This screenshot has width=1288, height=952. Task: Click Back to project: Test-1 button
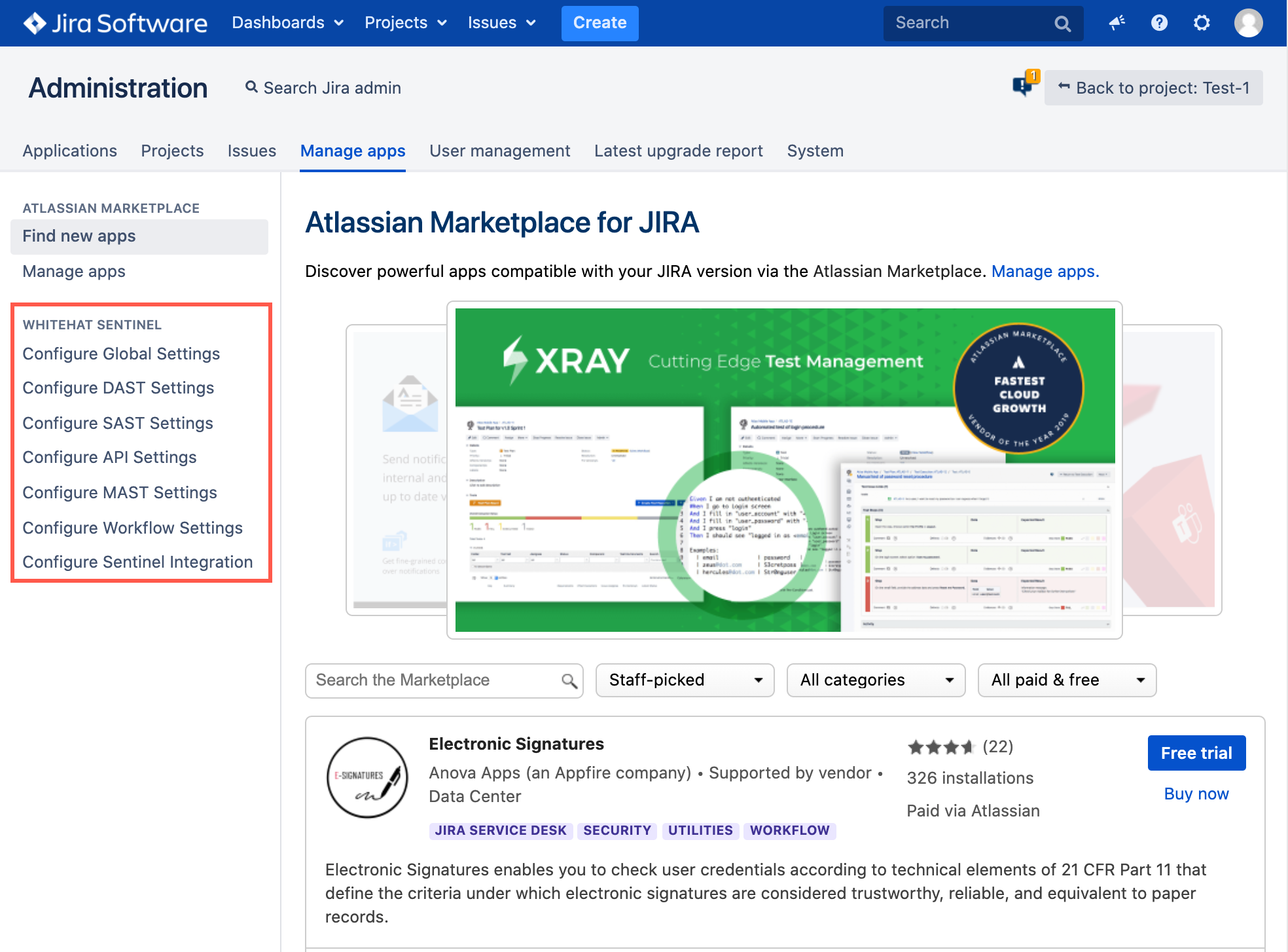(x=1153, y=88)
